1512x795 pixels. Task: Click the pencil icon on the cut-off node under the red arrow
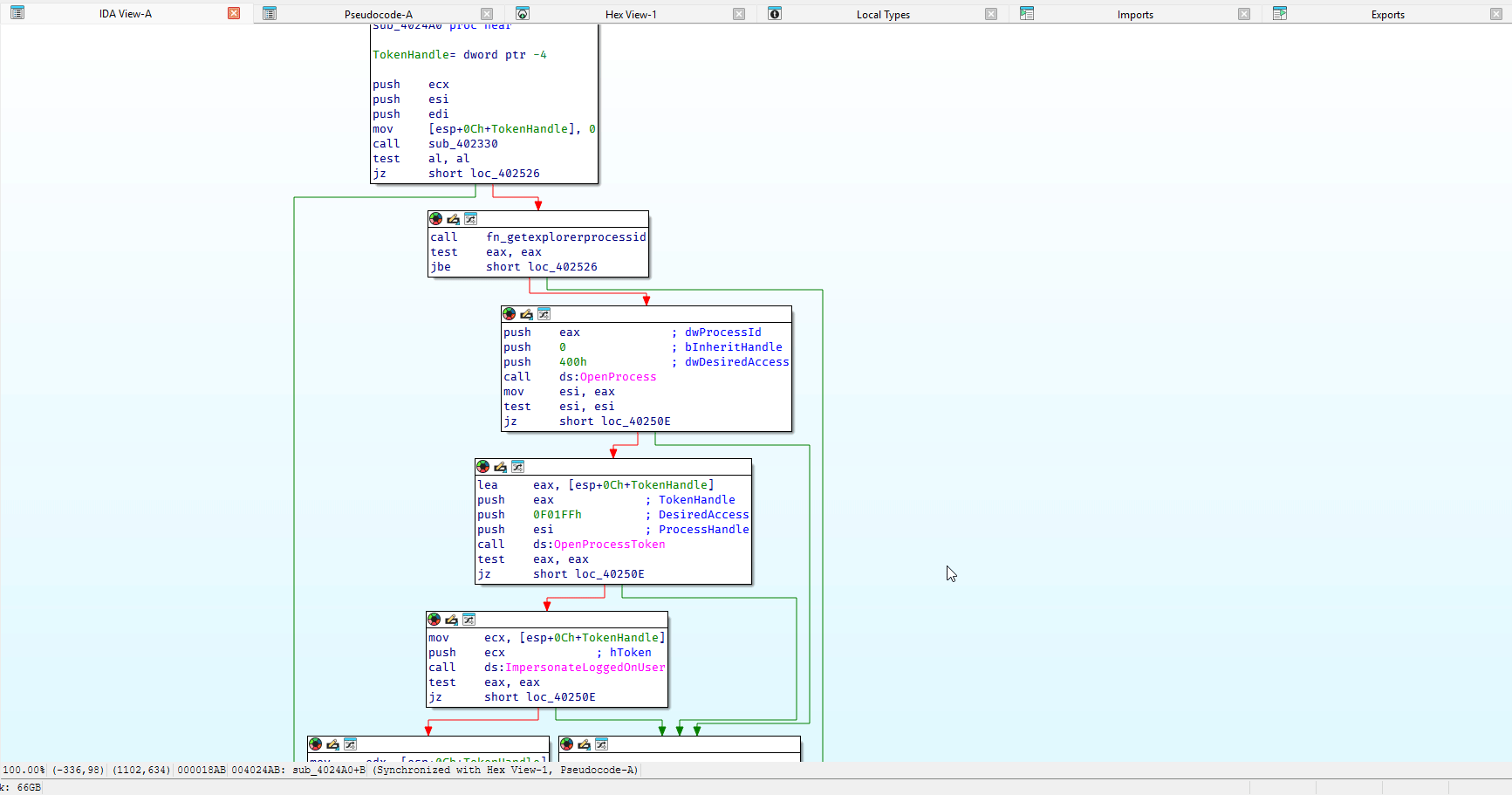[332, 744]
